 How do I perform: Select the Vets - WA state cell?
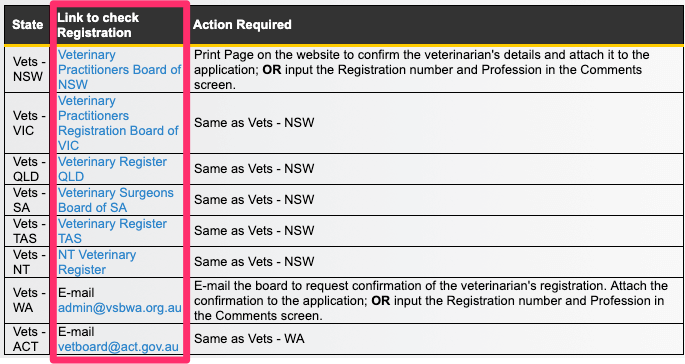pyautogui.click(x=28, y=301)
